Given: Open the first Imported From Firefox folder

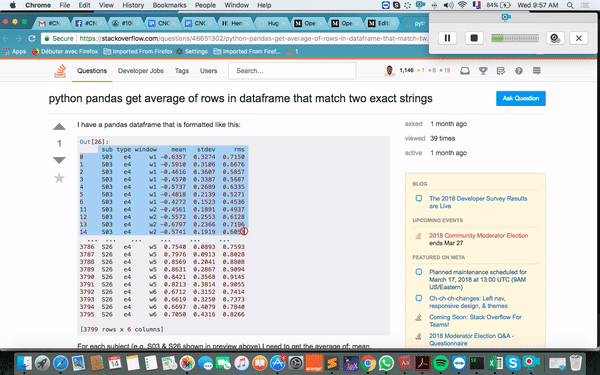Looking at the screenshot, I should point(138,51).
